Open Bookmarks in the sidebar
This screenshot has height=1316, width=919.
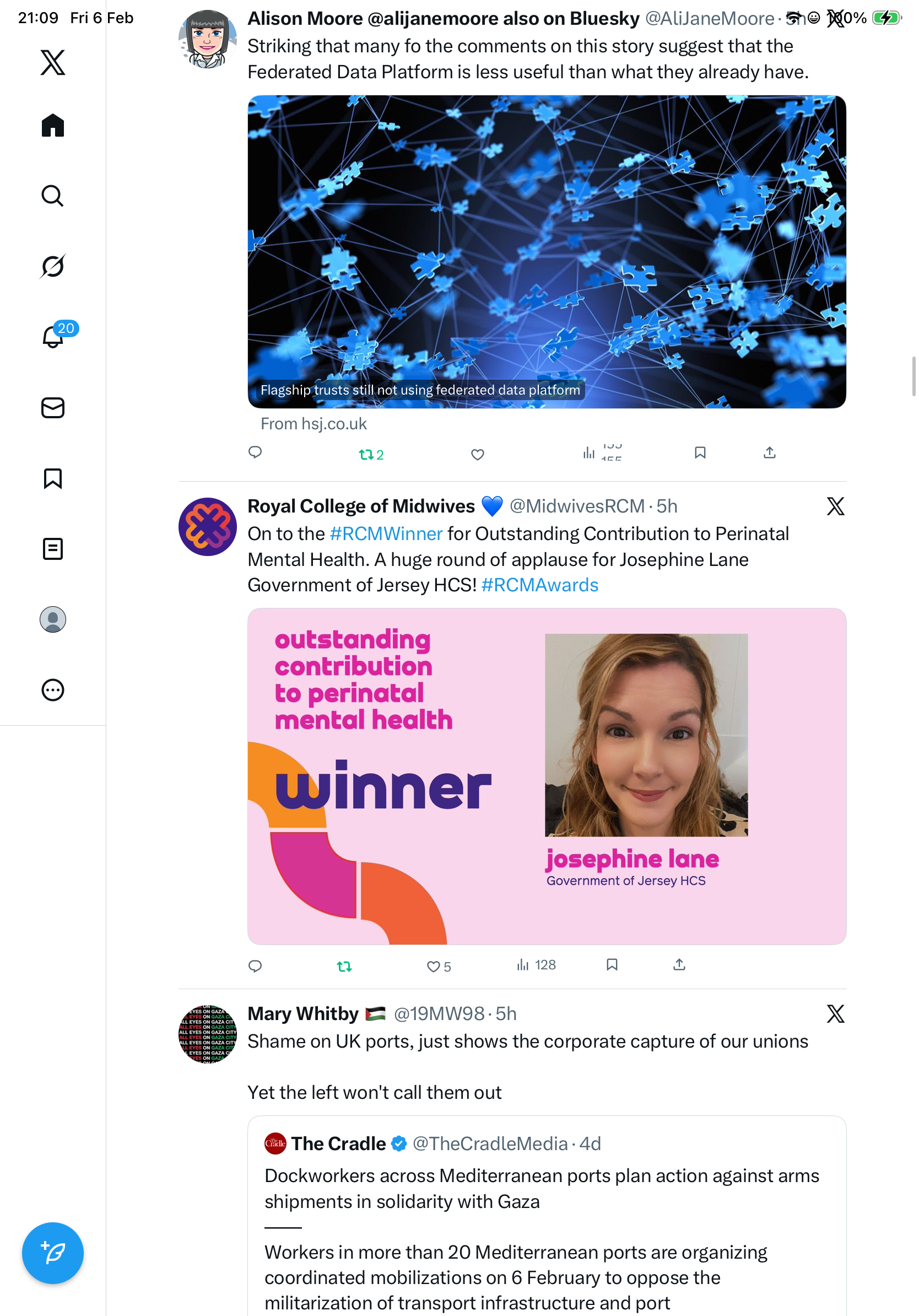[53, 478]
